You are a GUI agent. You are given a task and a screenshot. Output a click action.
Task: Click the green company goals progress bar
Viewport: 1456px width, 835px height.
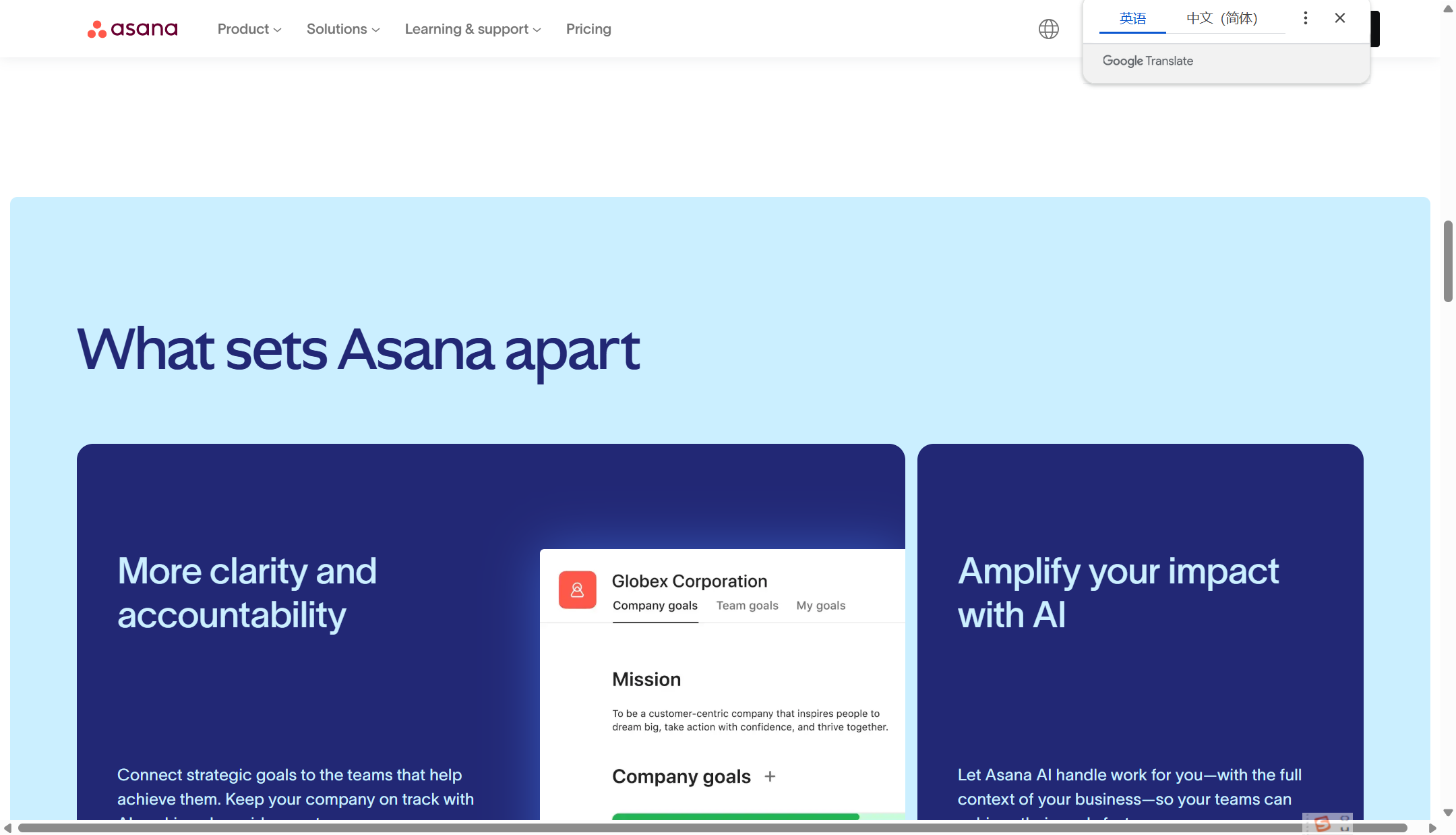pyautogui.click(x=735, y=817)
